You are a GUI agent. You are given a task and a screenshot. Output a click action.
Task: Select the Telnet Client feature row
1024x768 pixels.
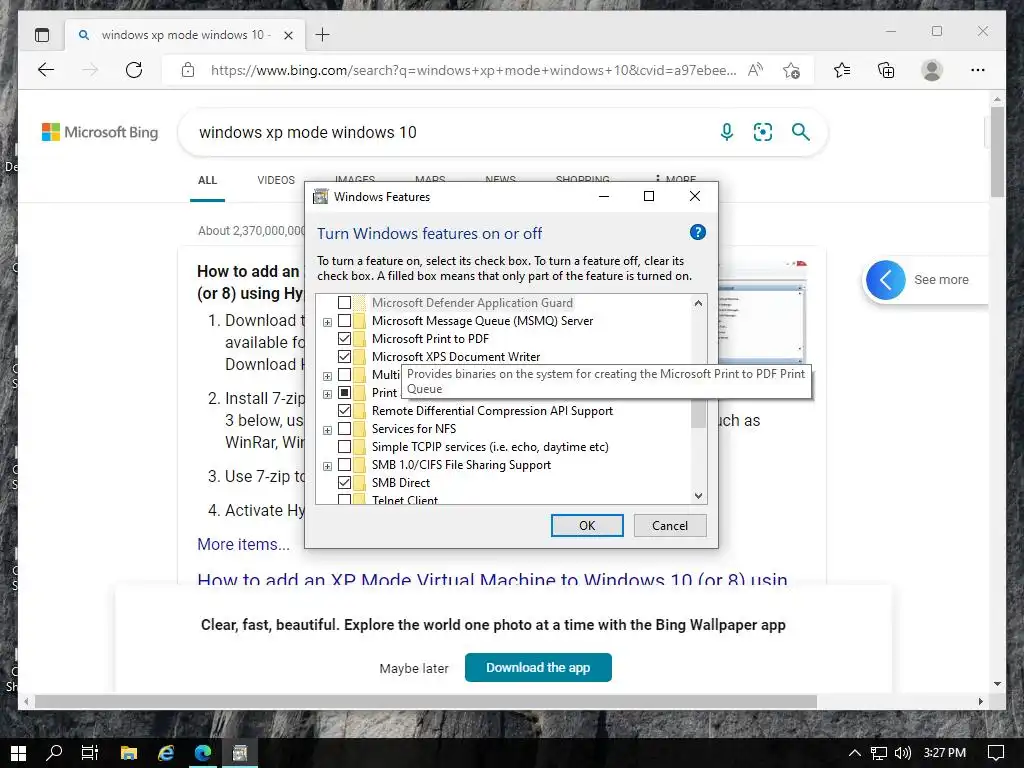click(405, 500)
